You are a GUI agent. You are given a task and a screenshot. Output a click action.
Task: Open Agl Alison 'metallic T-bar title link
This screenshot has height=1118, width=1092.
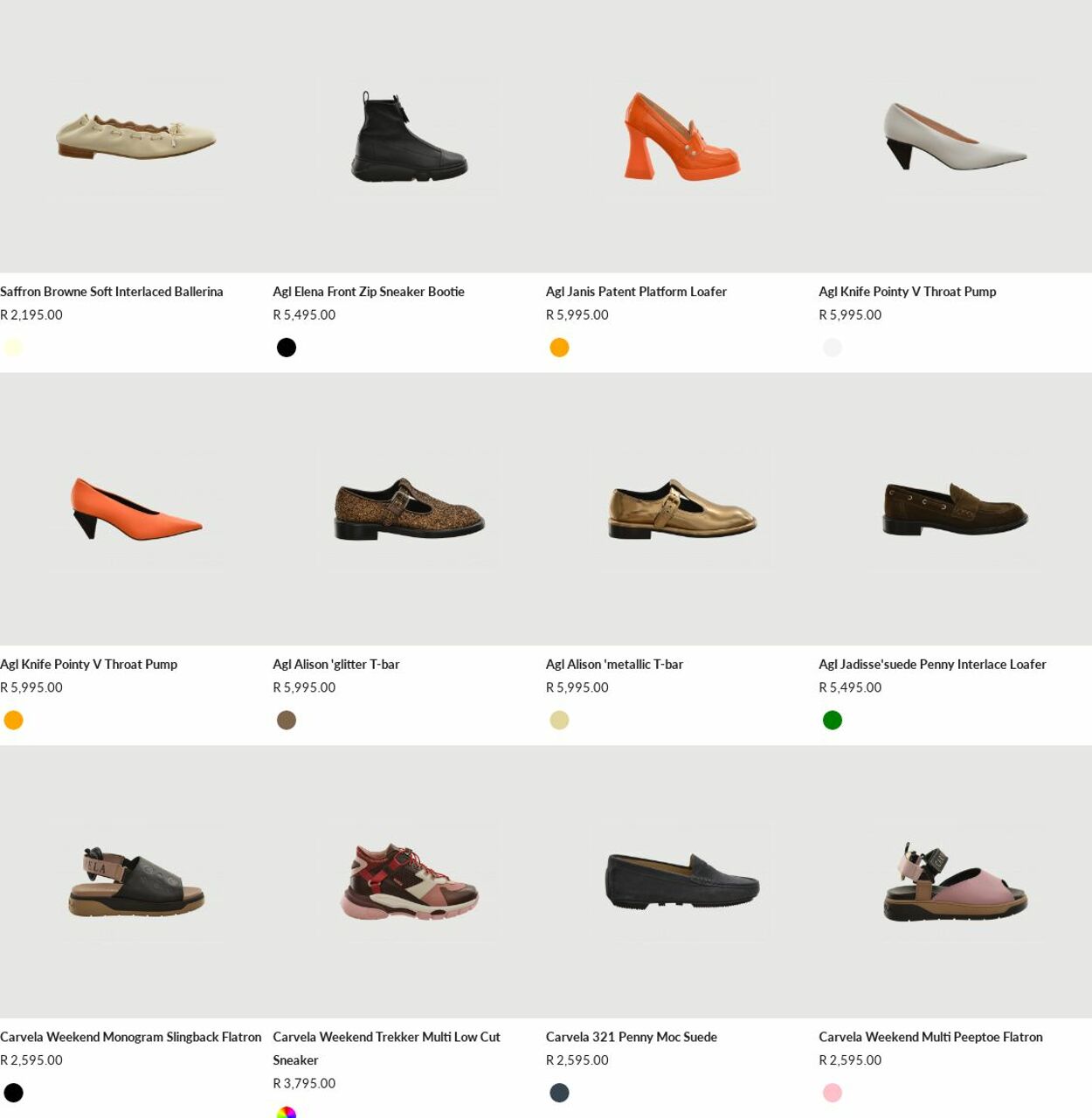[x=614, y=665]
